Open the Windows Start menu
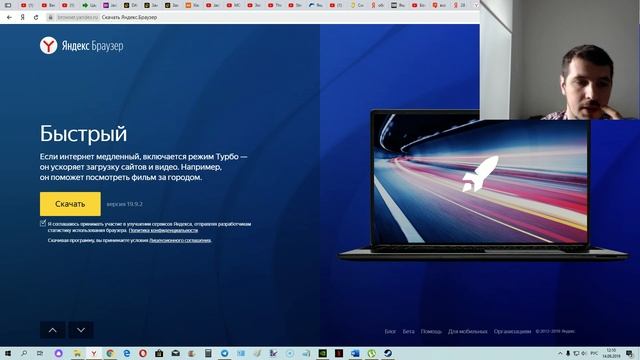The image size is (640, 360). click(x=8, y=353)
